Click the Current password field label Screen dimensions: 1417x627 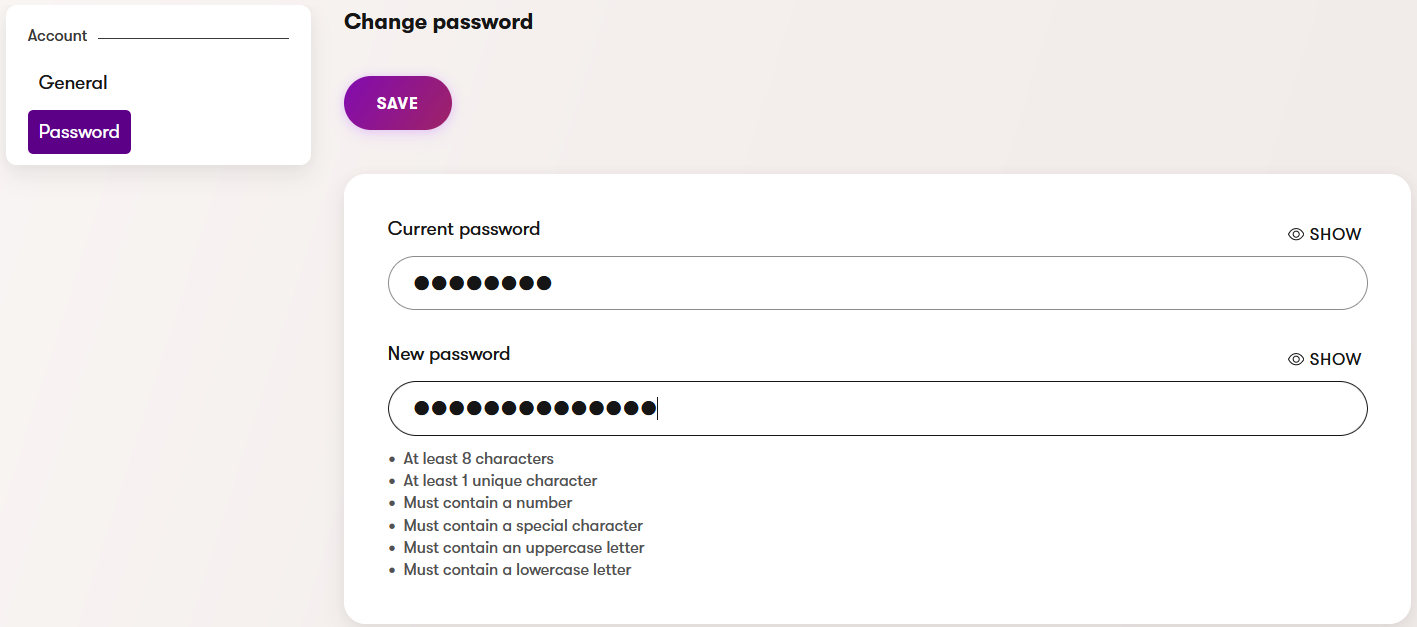pyautogui.click(x=463, y=229)
